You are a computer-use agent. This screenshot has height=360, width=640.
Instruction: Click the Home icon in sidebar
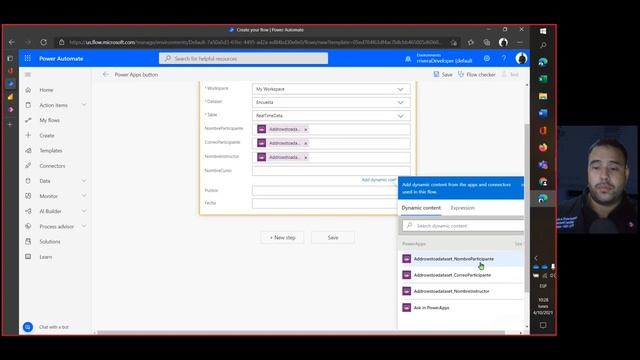tap(28, 90)
